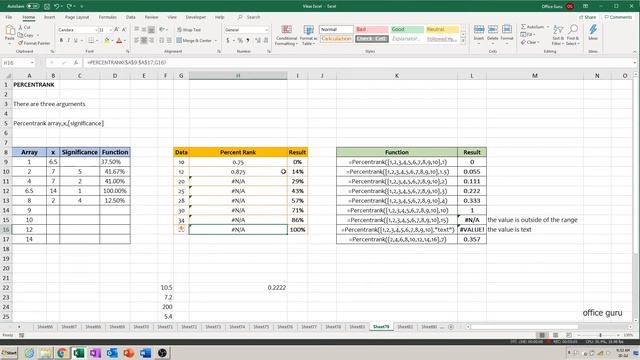Screen dimensions: 640x360
Task: Apply comma style
Action: click(x=248, y=40)
